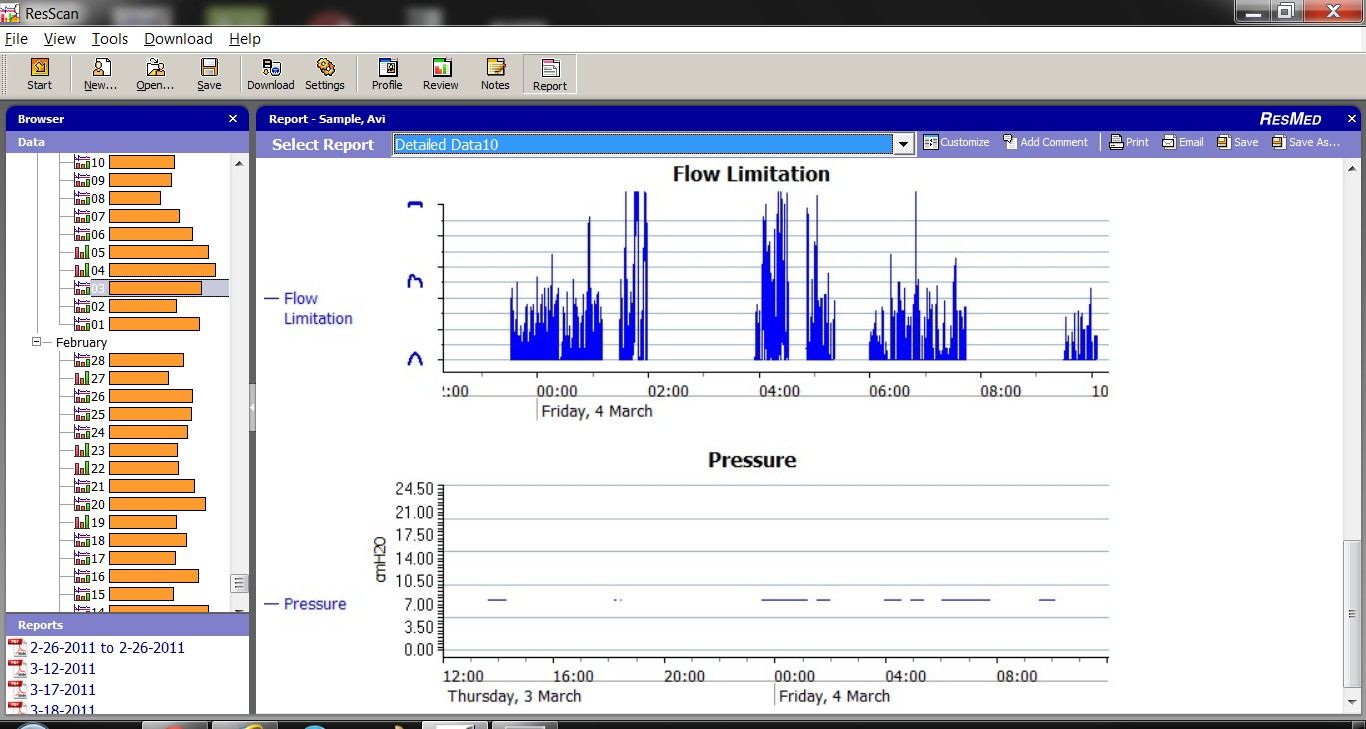Screen dimensions: 1366x729
Task: Choose Save As in report header
Action: (x=1305, y=143)
